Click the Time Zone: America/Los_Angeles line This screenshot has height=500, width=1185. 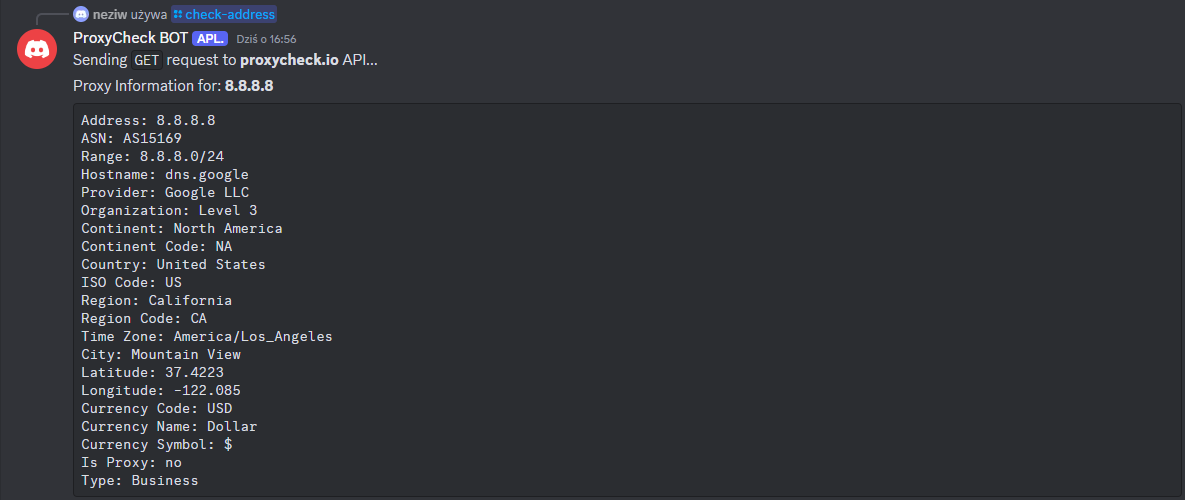(207, 336)
